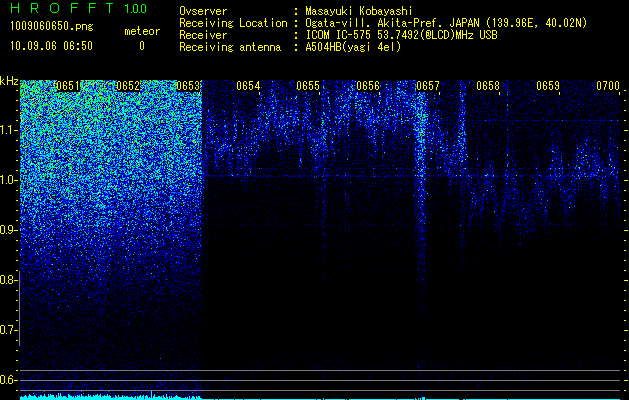Select the file name 1009060650.png

[51, 26]
